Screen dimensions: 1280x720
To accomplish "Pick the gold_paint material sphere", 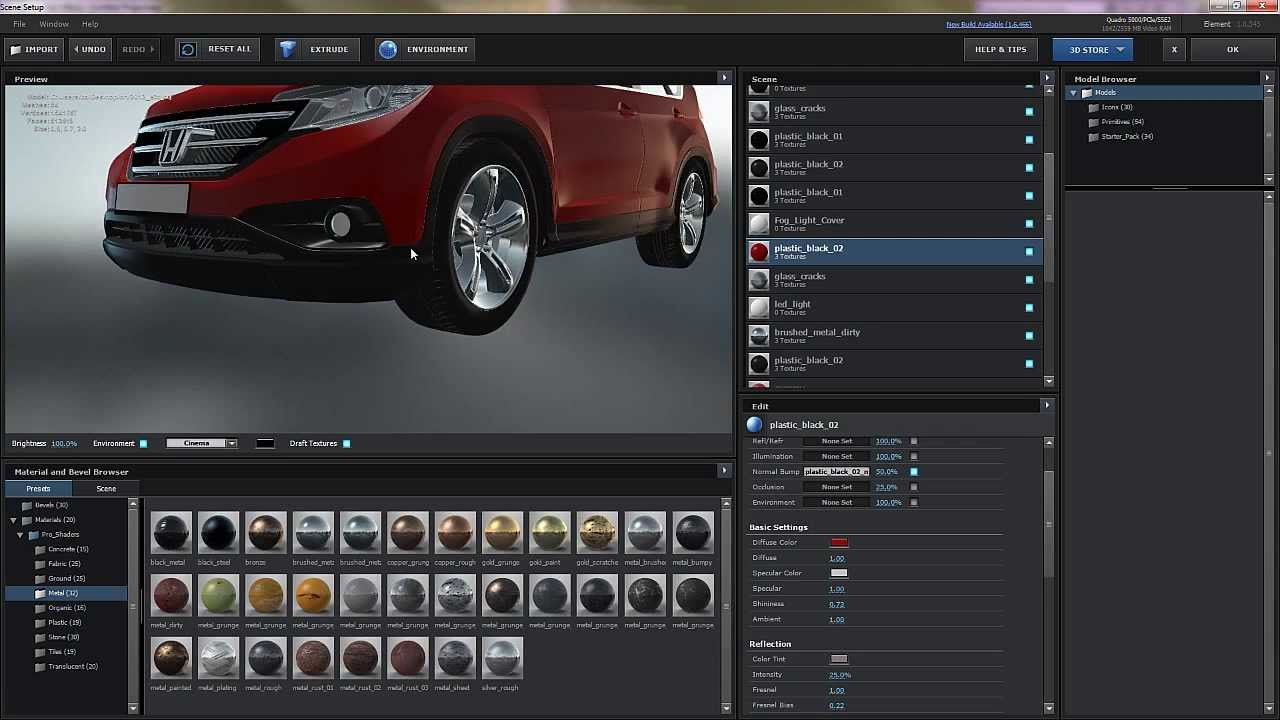I will pyautogui.click(x=550, y=533).
